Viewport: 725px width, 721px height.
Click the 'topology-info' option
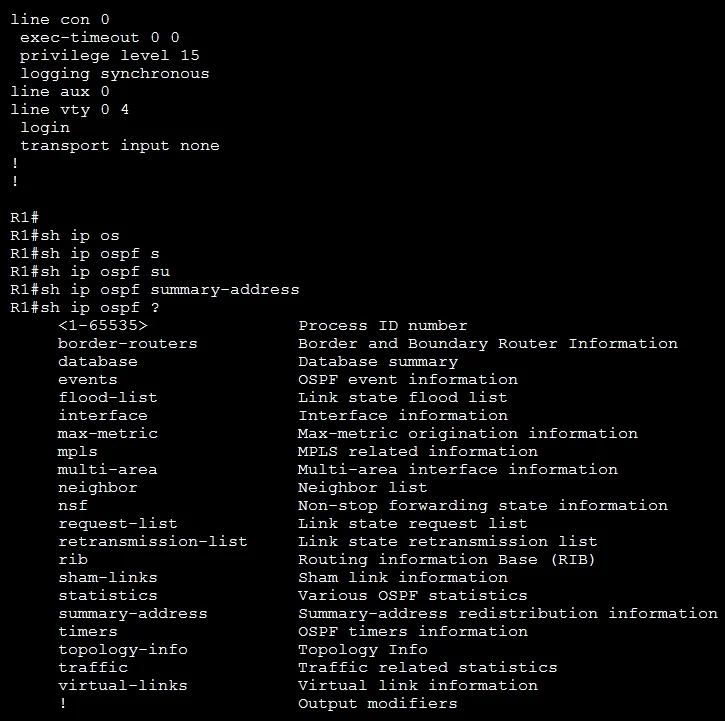point(123,650)
